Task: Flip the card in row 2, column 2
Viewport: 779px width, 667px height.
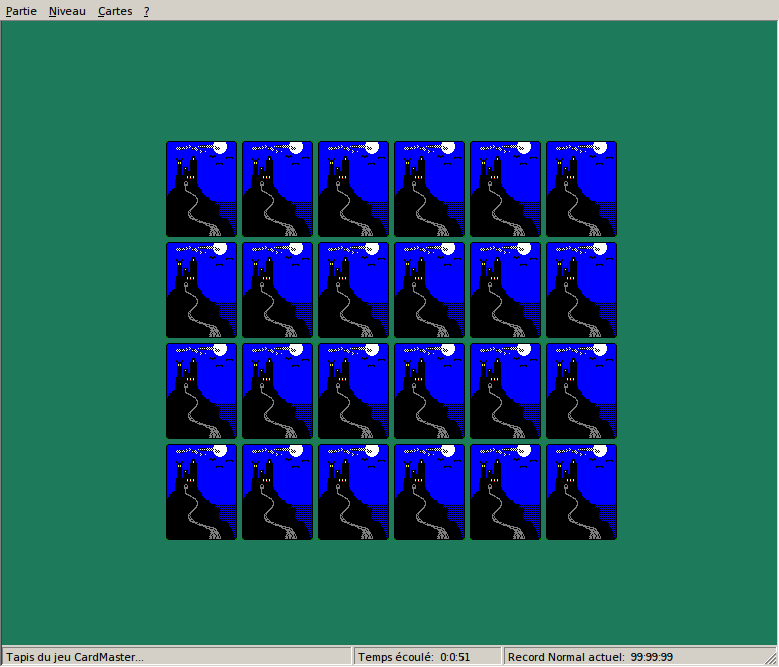Action: click(277, 290)
